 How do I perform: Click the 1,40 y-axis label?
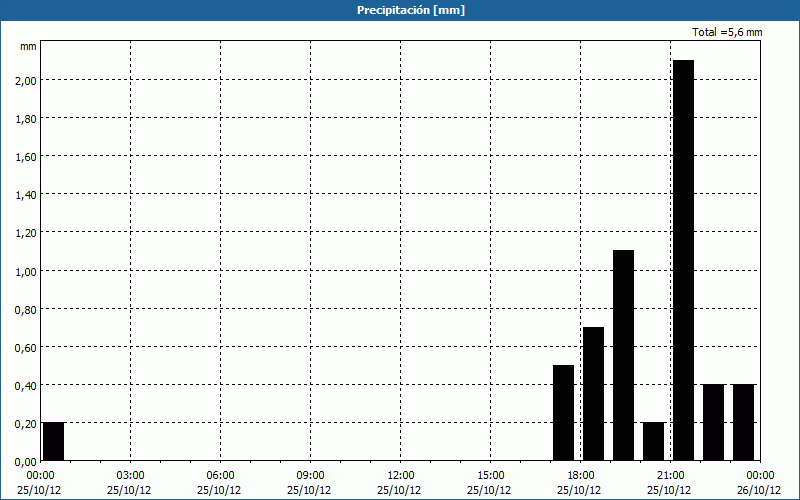[26, 195]
